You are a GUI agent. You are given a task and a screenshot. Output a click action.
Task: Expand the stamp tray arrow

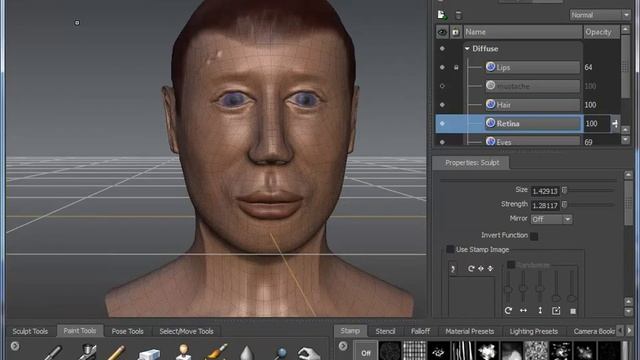click(343, 346)
